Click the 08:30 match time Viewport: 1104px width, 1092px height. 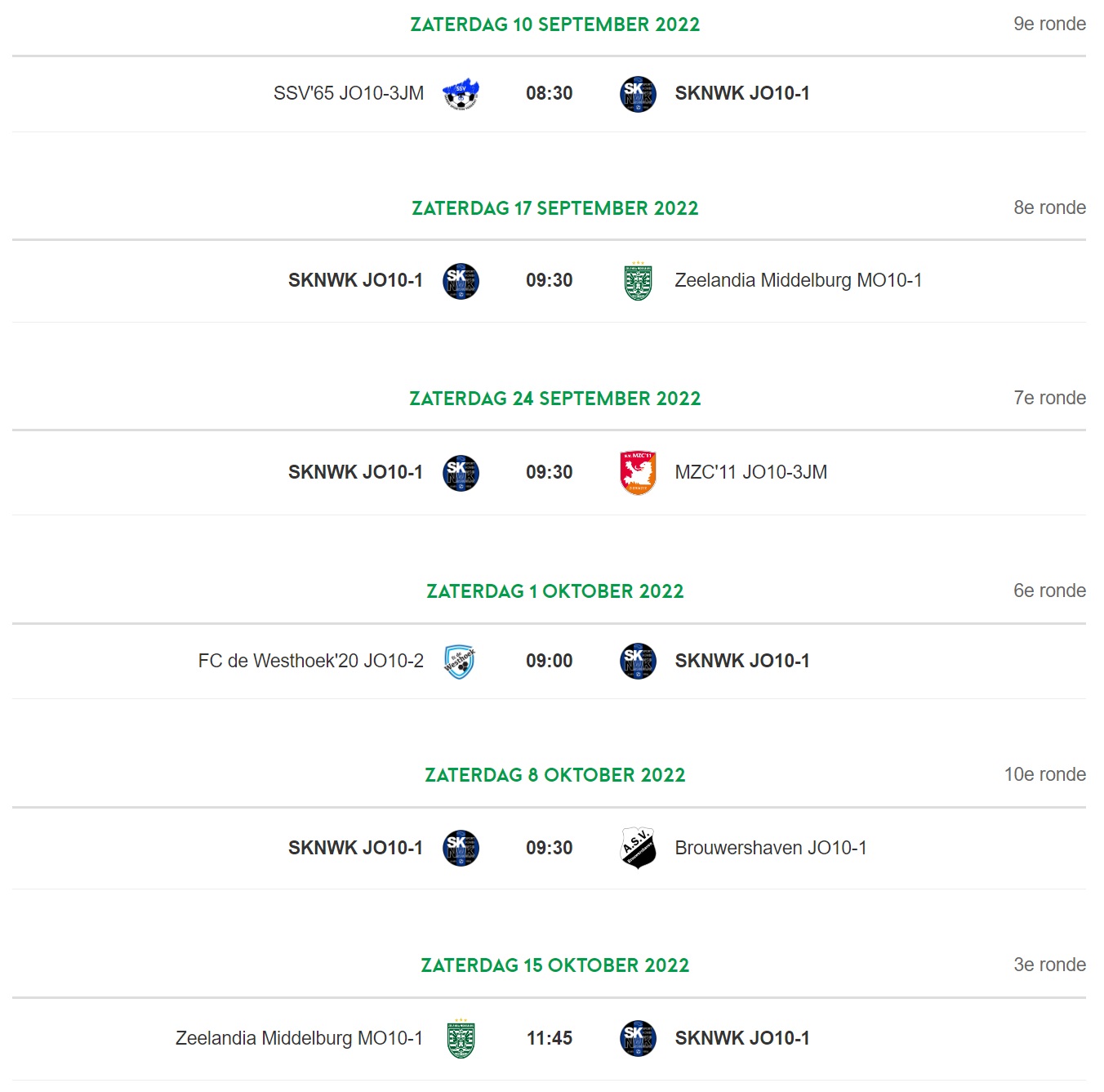point(550,93)
